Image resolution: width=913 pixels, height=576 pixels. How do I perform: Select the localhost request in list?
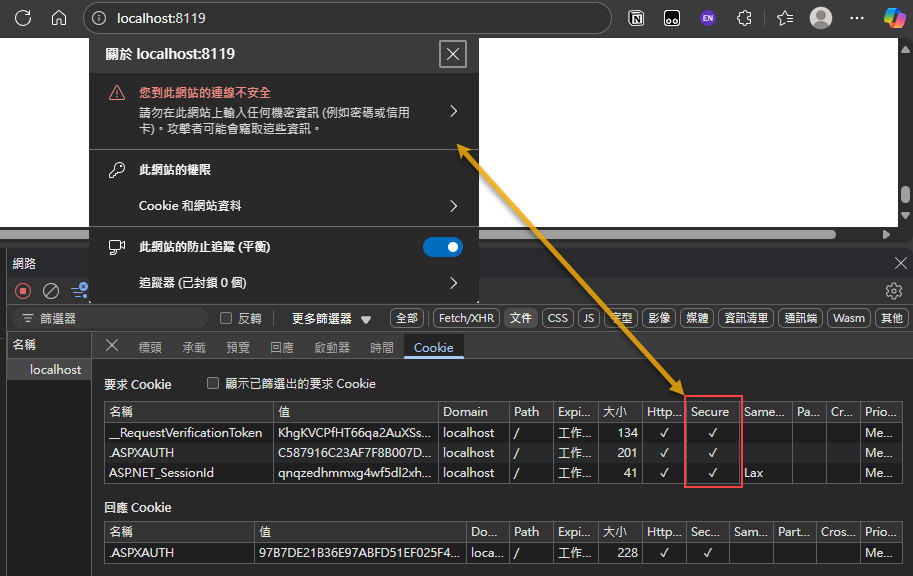[x=55, y=369]
